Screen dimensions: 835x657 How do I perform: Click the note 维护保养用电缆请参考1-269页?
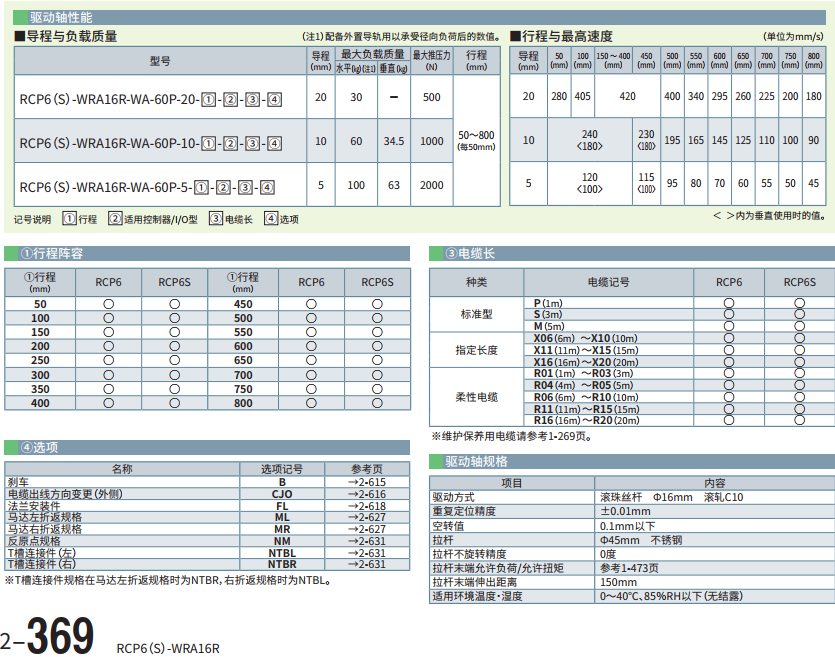coord(512,437)
